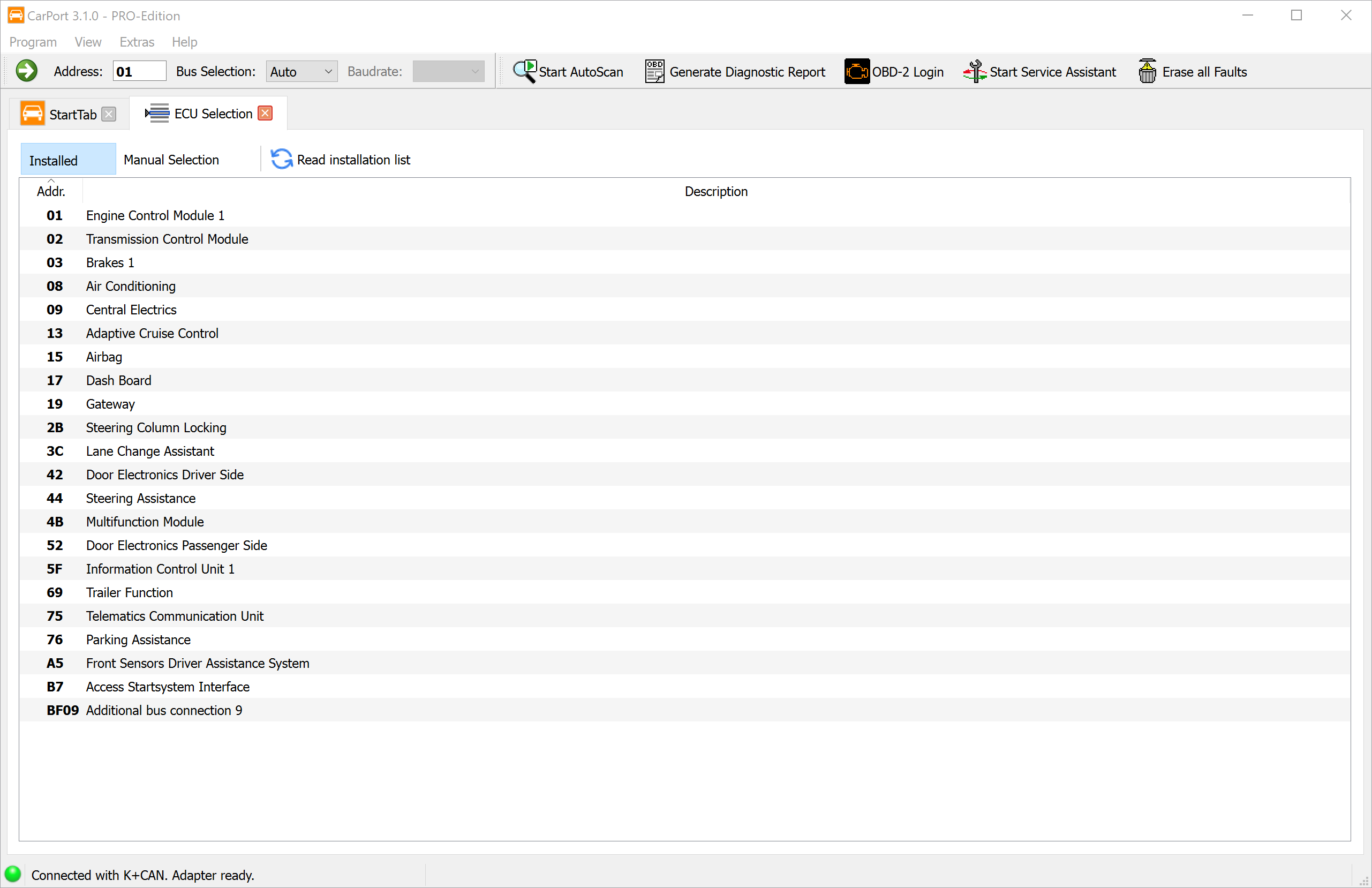The image size is (1372, 888).
Task: Click the green go arrow icon
Action: 26,71
